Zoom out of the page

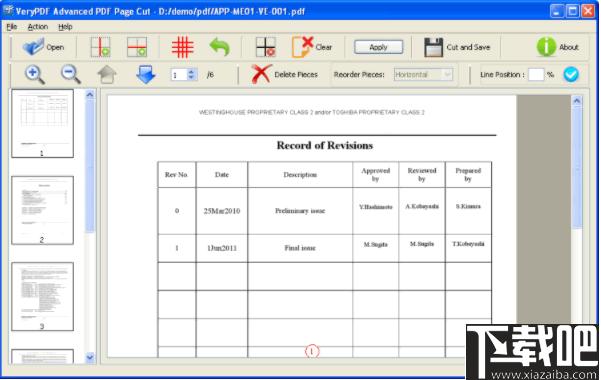tap(71, 74)
